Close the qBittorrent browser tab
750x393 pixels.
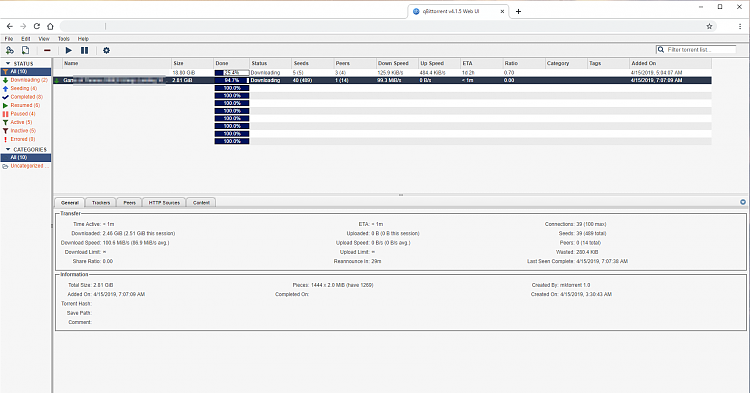pyautogui.click(x=502, y=11)
